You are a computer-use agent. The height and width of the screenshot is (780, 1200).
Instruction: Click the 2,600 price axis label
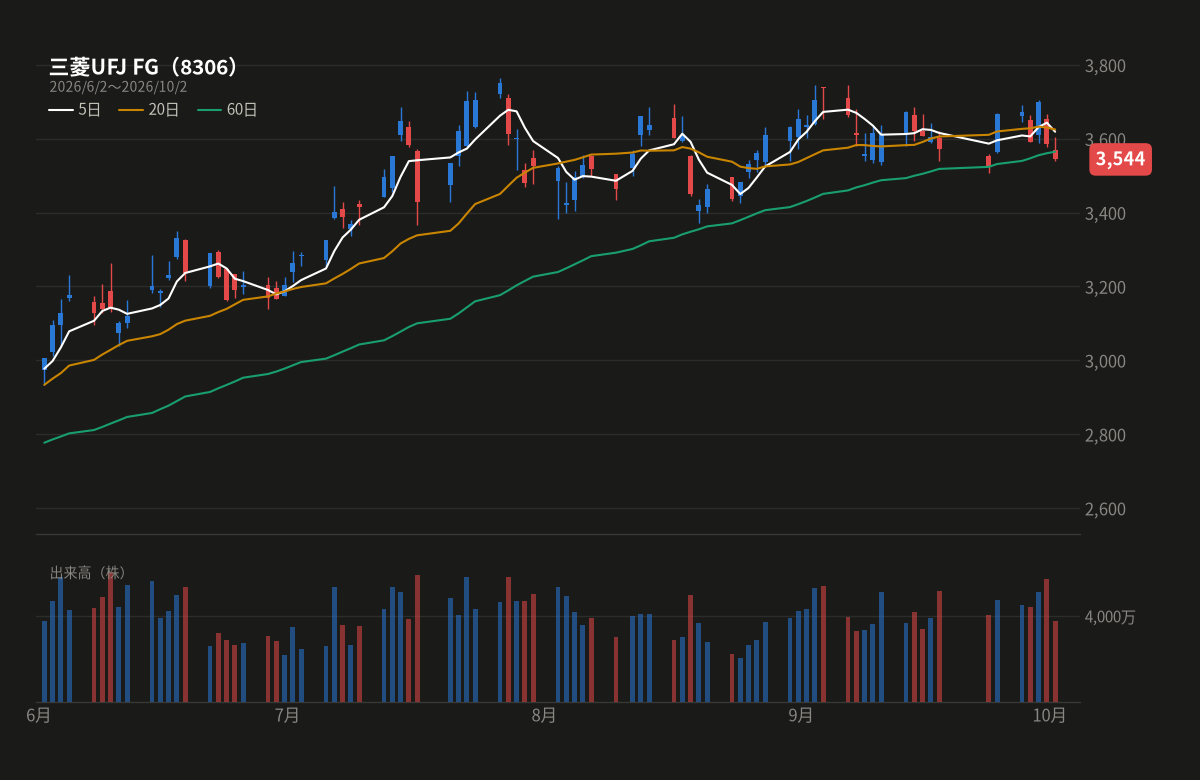[1106, 509]
